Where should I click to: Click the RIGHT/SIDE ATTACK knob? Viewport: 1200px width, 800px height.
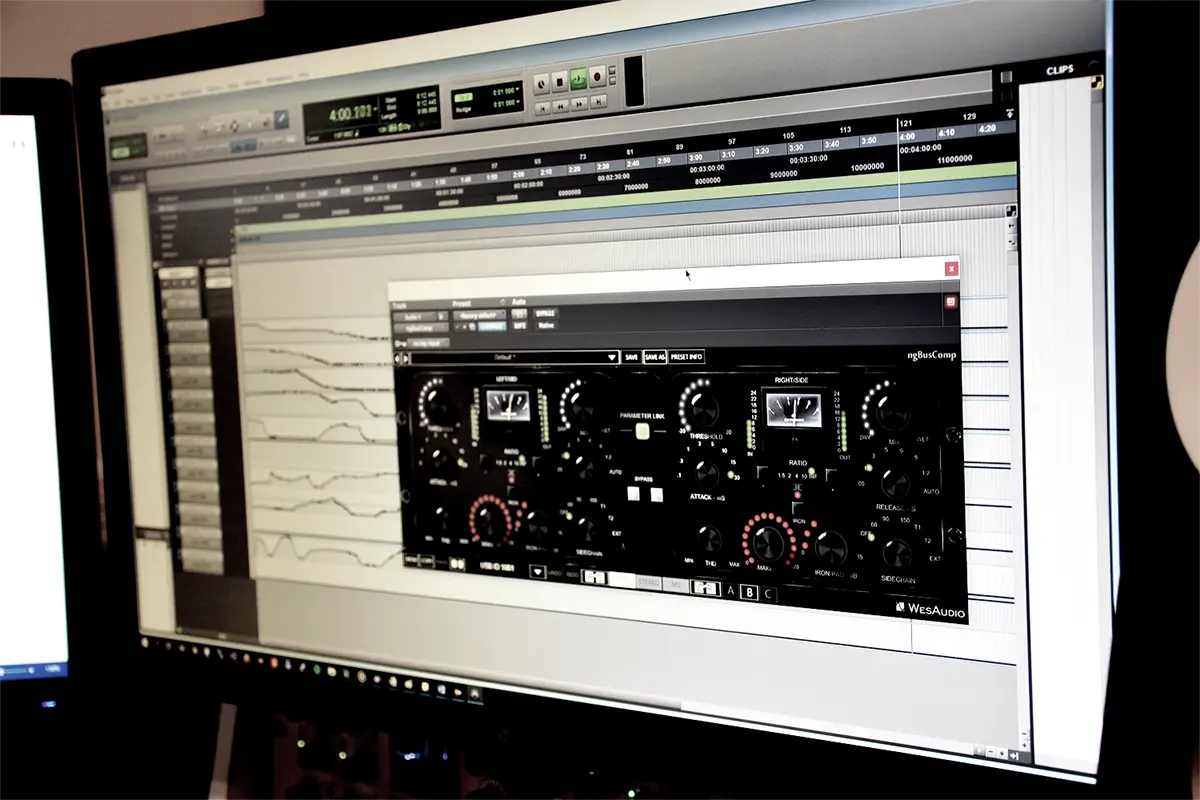pyautogui.click(x=707, y=473)
